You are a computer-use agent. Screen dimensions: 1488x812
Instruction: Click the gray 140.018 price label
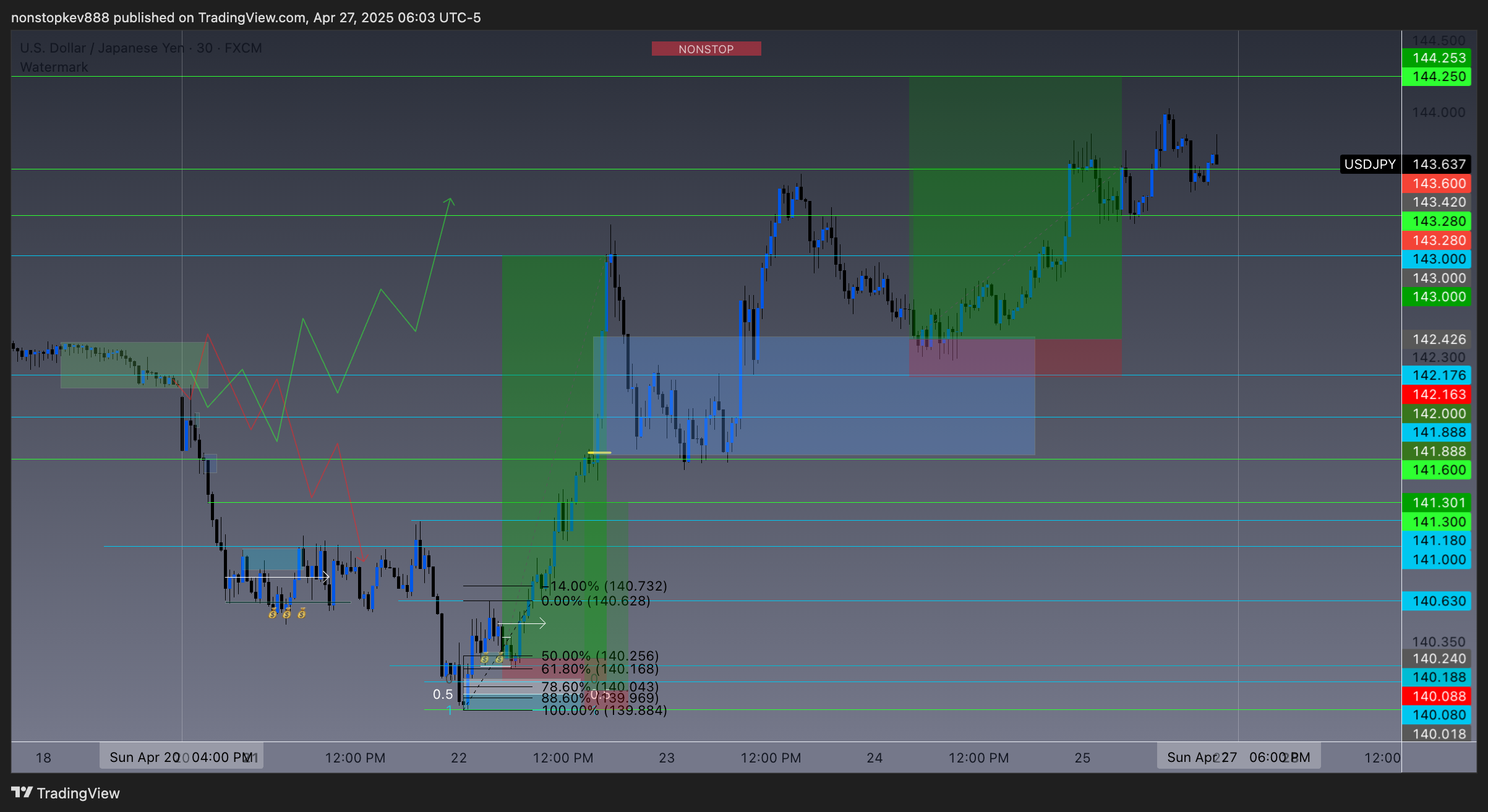tap(1436, 733)
